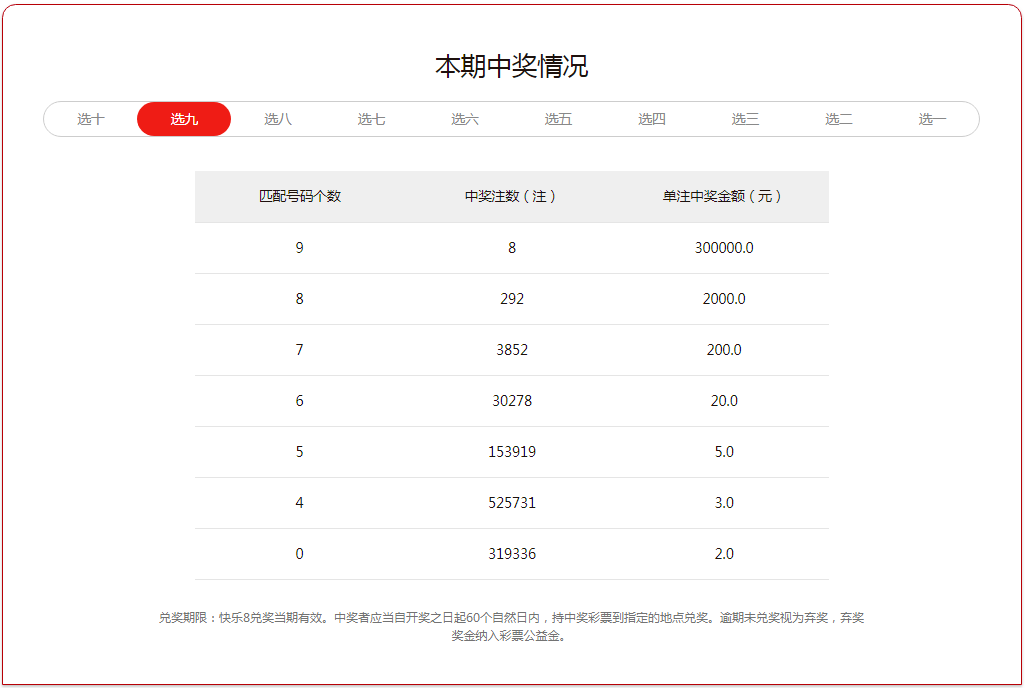Open the 选八 tab

(x=278, y=119)
